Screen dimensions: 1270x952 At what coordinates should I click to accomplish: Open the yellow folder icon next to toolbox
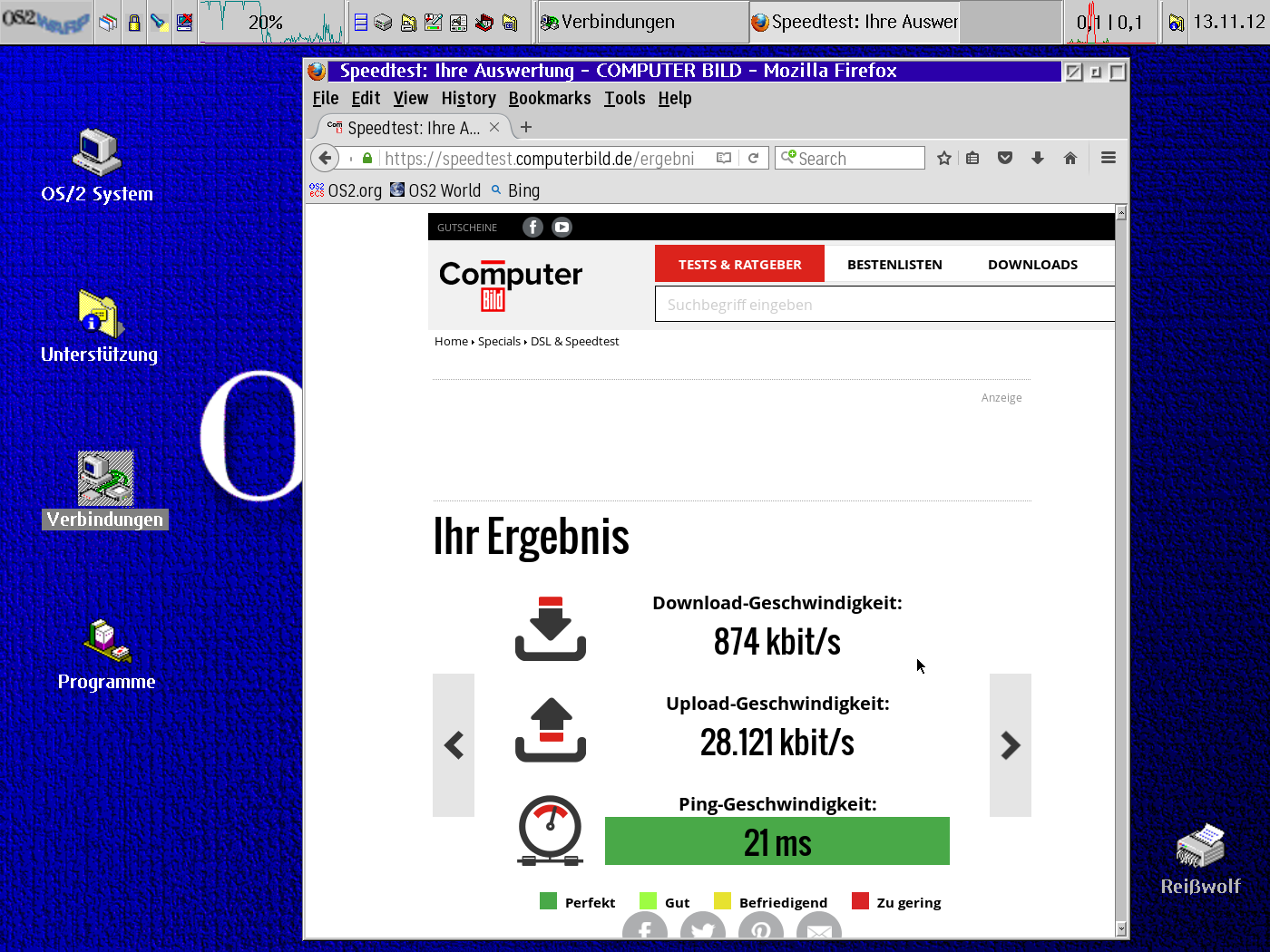tap(510, 23)
